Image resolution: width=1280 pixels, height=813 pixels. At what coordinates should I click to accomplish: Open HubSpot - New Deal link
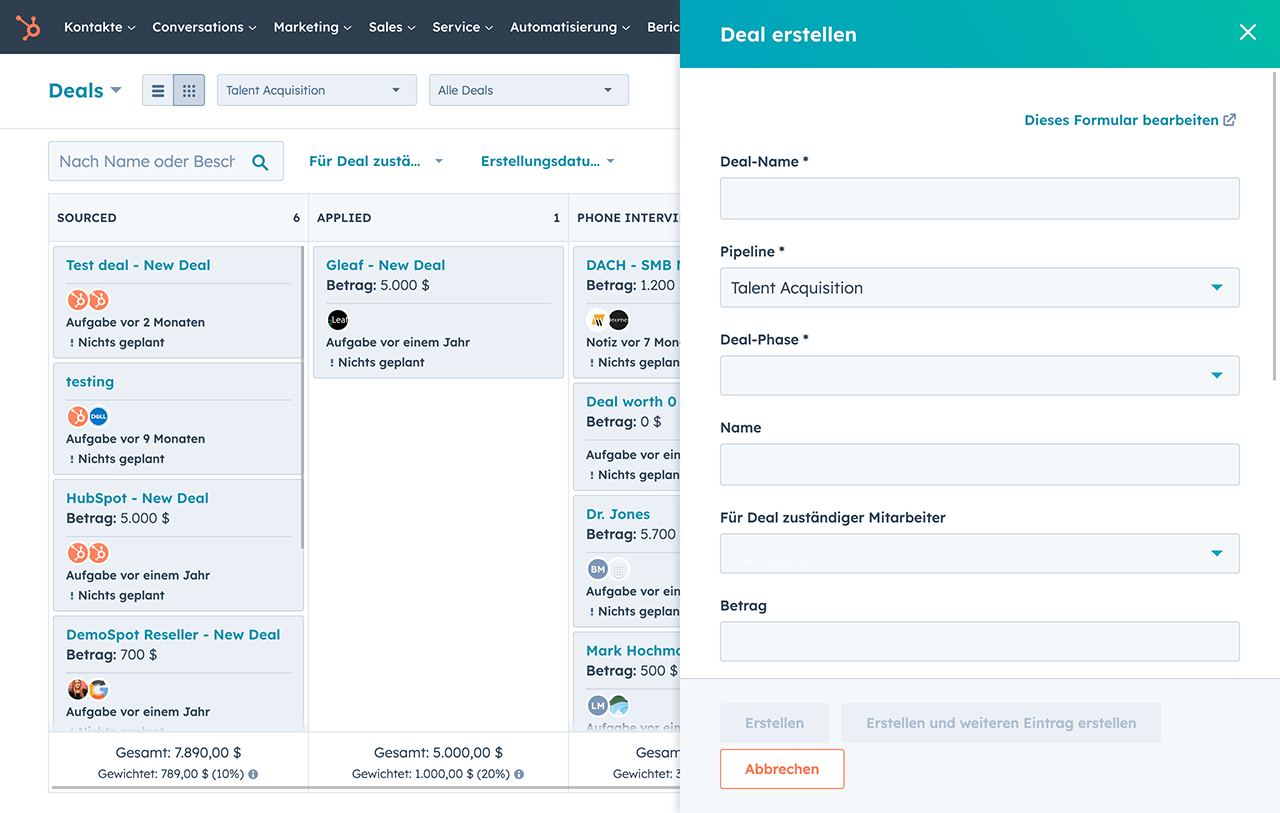tap(137, 498)
